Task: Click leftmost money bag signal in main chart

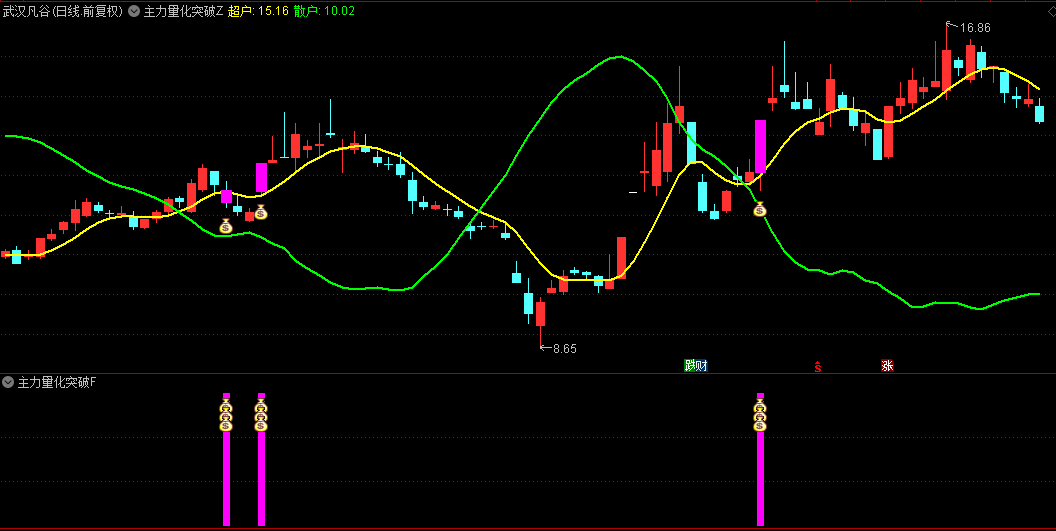Action: (226, 226)
